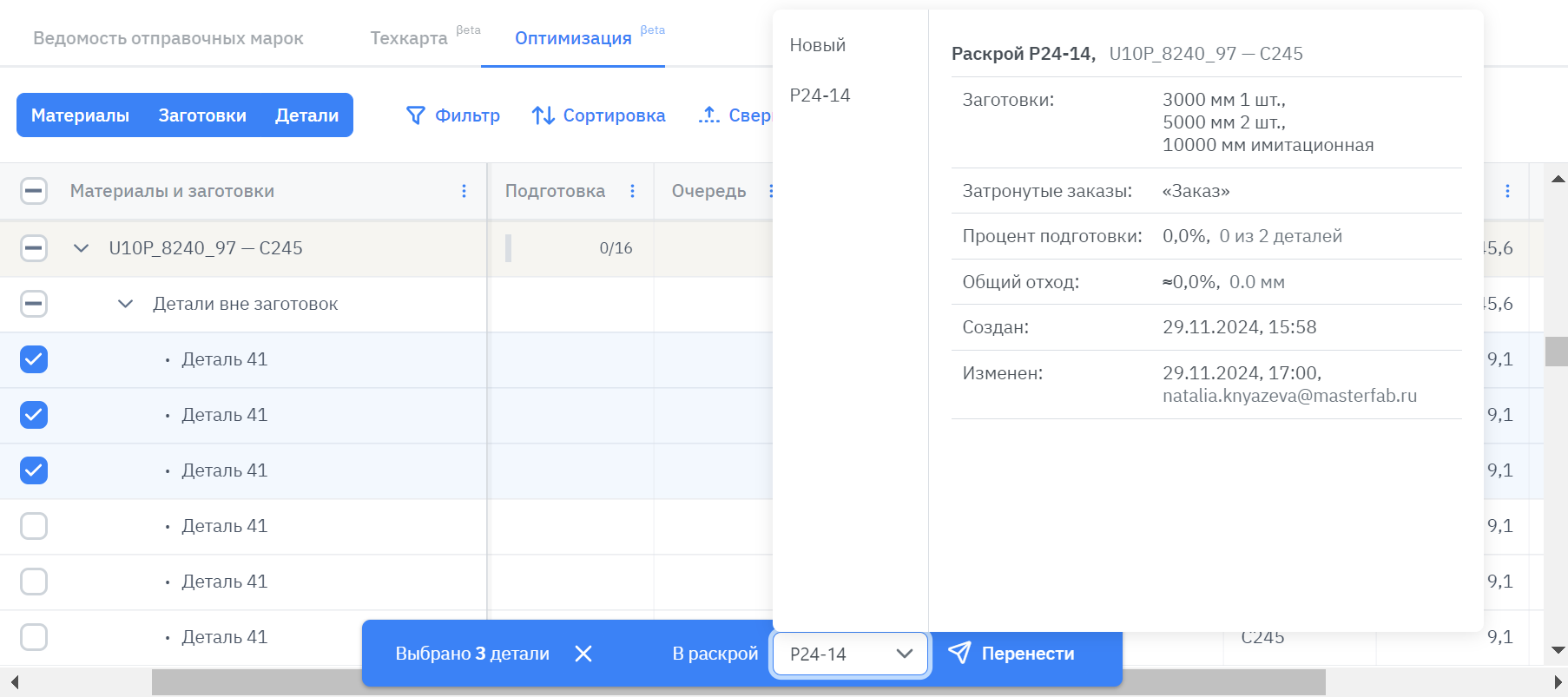This screenshot has width=1568, height=697.
Task: Click the 29.11.2024, 15:58 created date
Action: tap(1239, 327)
